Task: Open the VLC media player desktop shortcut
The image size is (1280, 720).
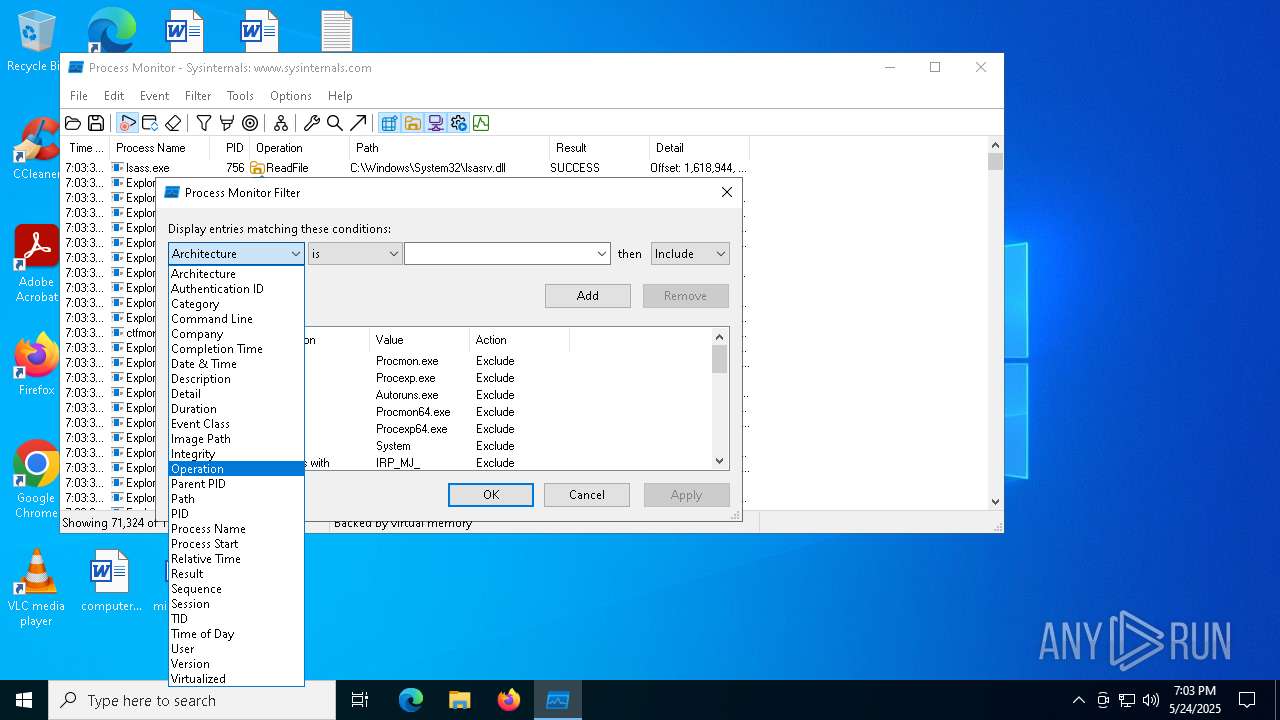Action: 36,588
